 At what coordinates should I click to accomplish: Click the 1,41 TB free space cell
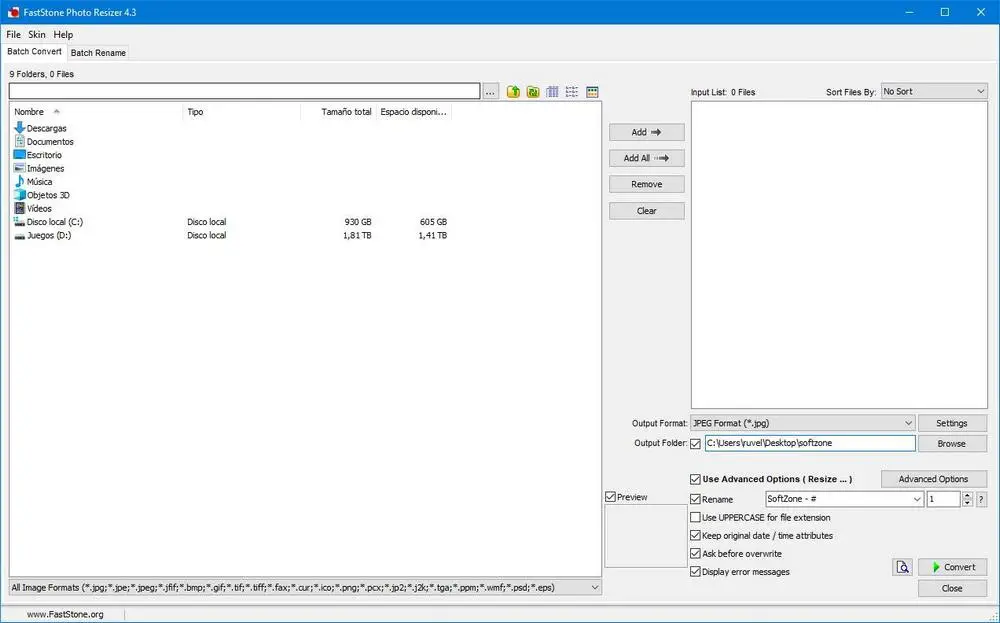pos(432,235)
